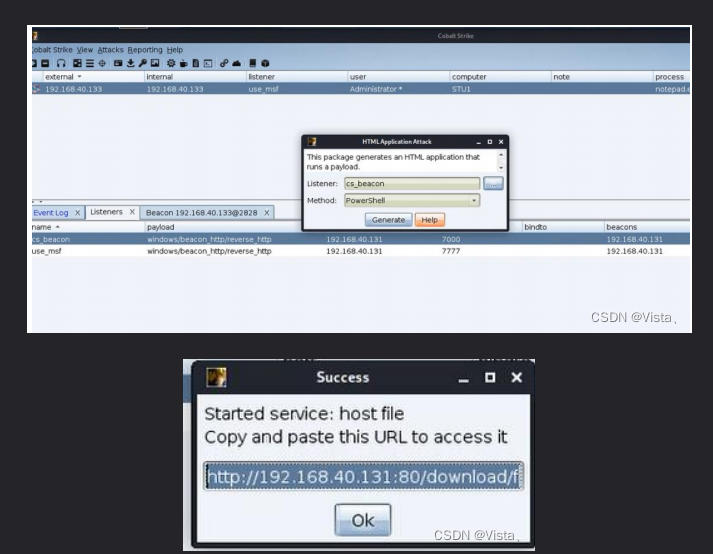
Task: Open the Attacks menu
Action: pyautogui.click(x=110, y=50)
